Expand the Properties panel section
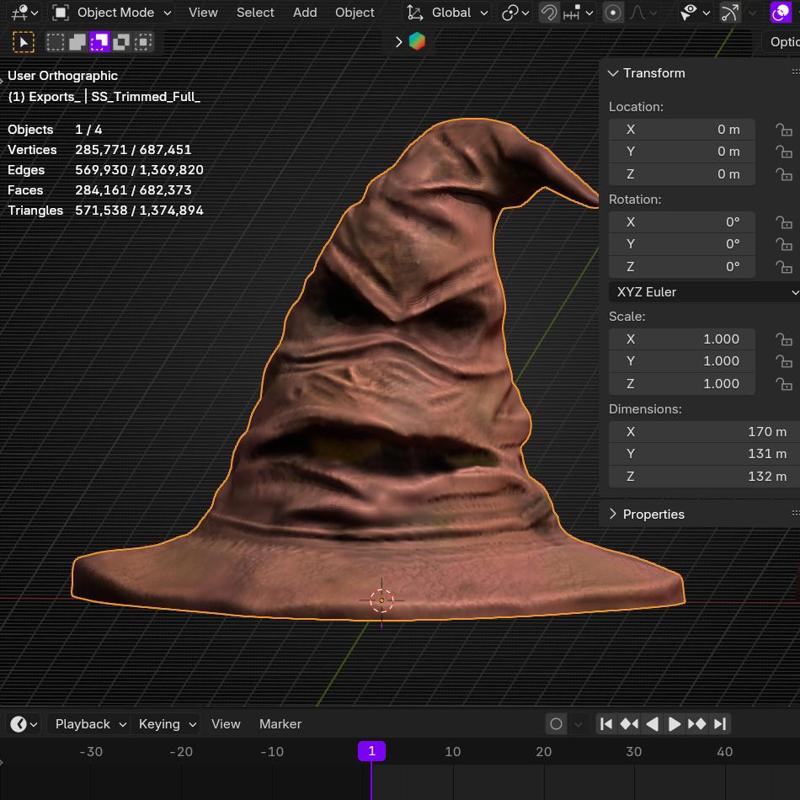Screen dimensions: 800x800 653,514
